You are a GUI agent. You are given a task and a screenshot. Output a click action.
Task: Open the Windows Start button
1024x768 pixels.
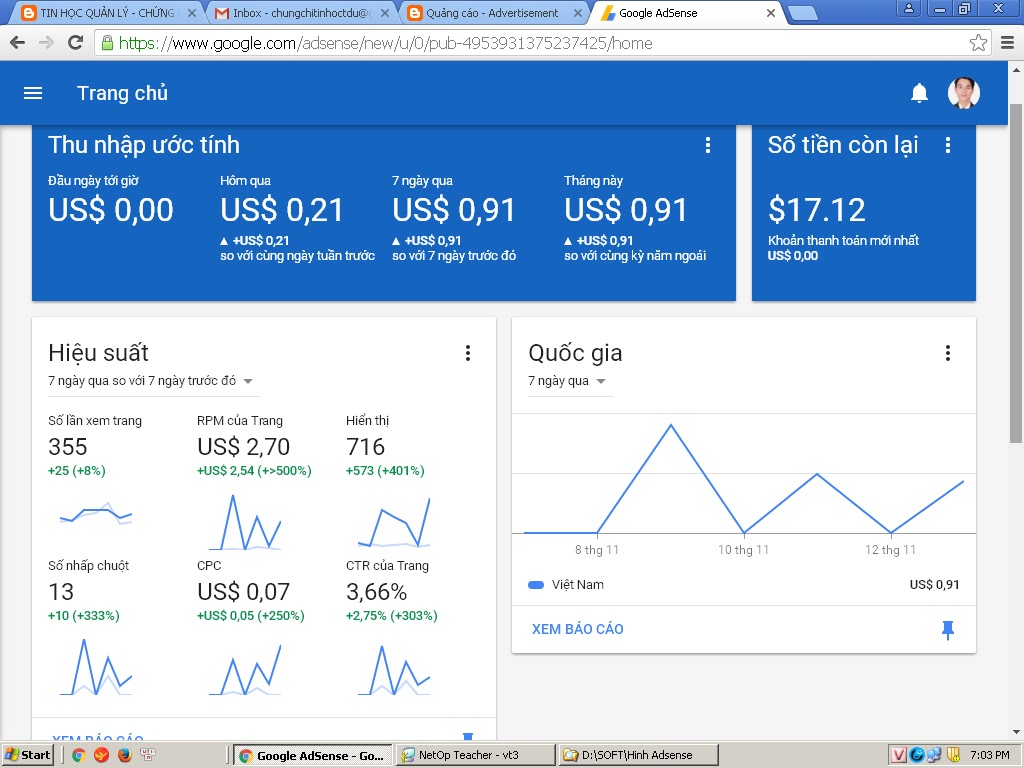[27, 756]
